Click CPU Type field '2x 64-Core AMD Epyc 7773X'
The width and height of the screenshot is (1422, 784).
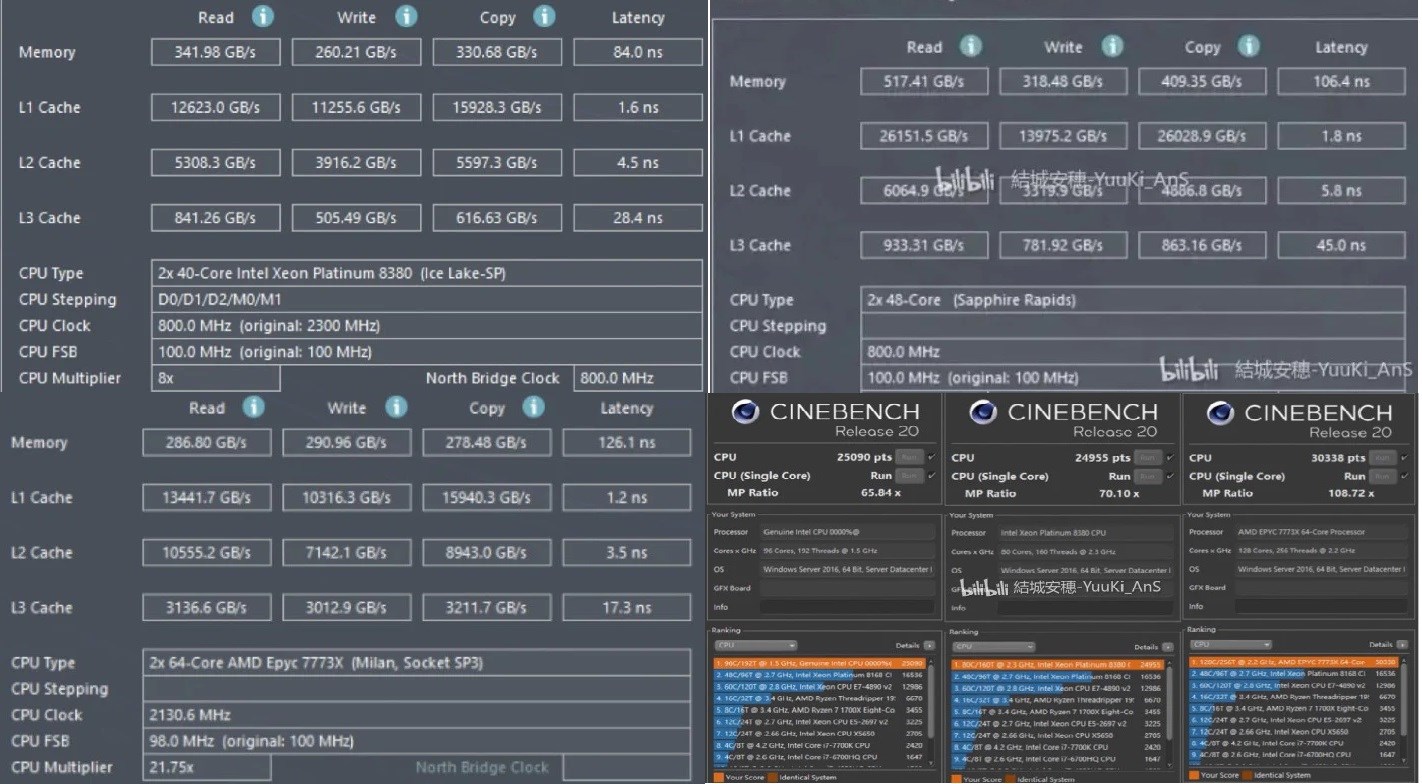[417, 663]
